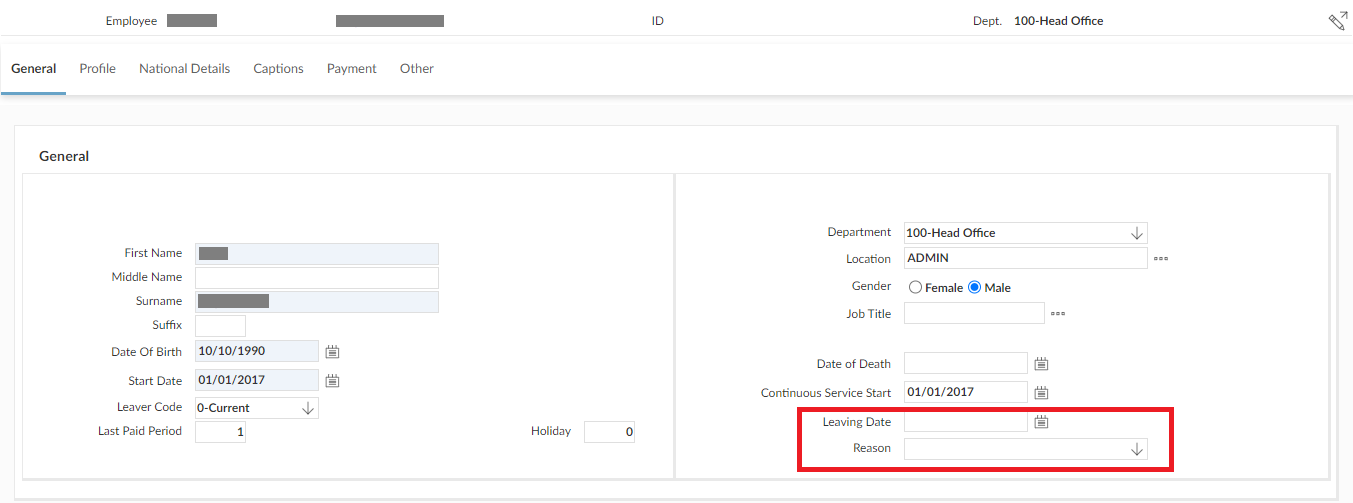Open calendar picker for Date Of Birth
This screenshot has height=503, width=1353.
tap(333, 352)
